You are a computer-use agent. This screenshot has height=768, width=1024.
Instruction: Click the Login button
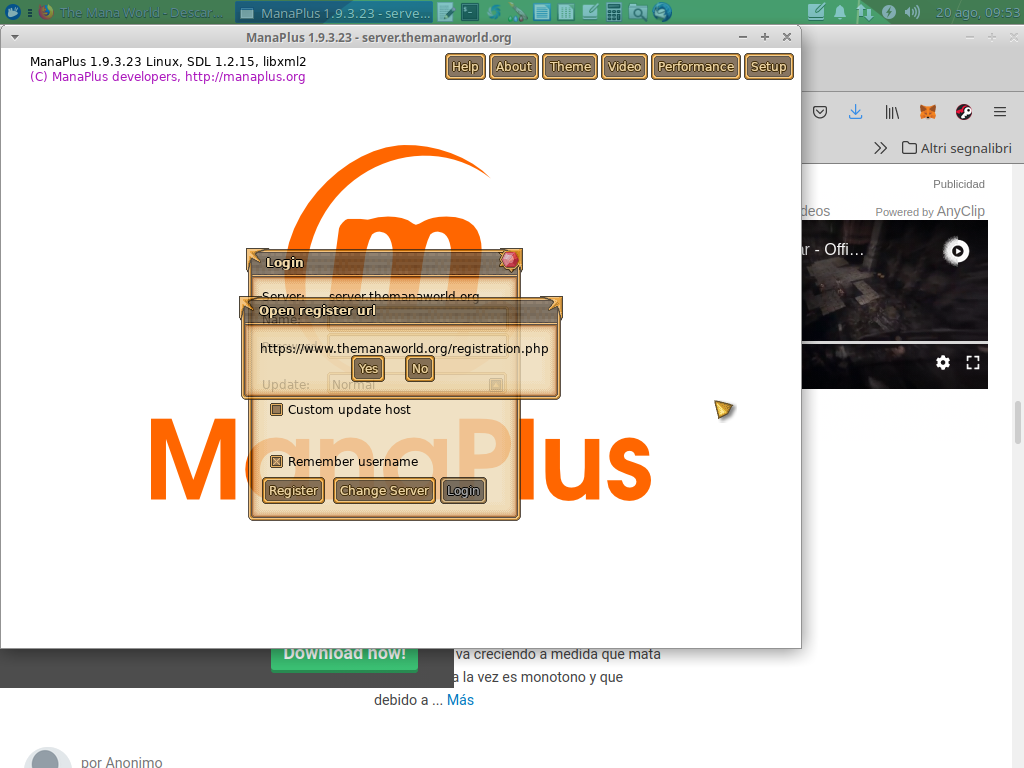tap(463, 490)
